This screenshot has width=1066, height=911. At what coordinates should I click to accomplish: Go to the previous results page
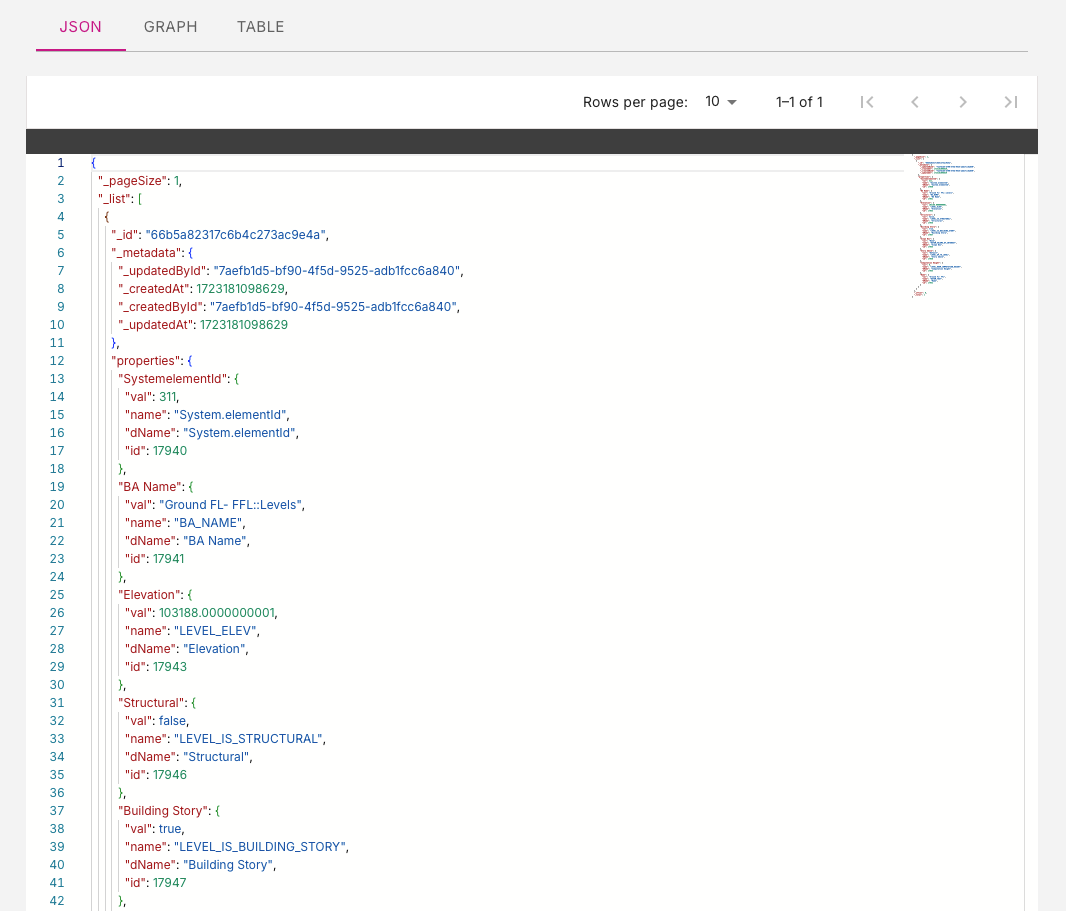(914, 102)
